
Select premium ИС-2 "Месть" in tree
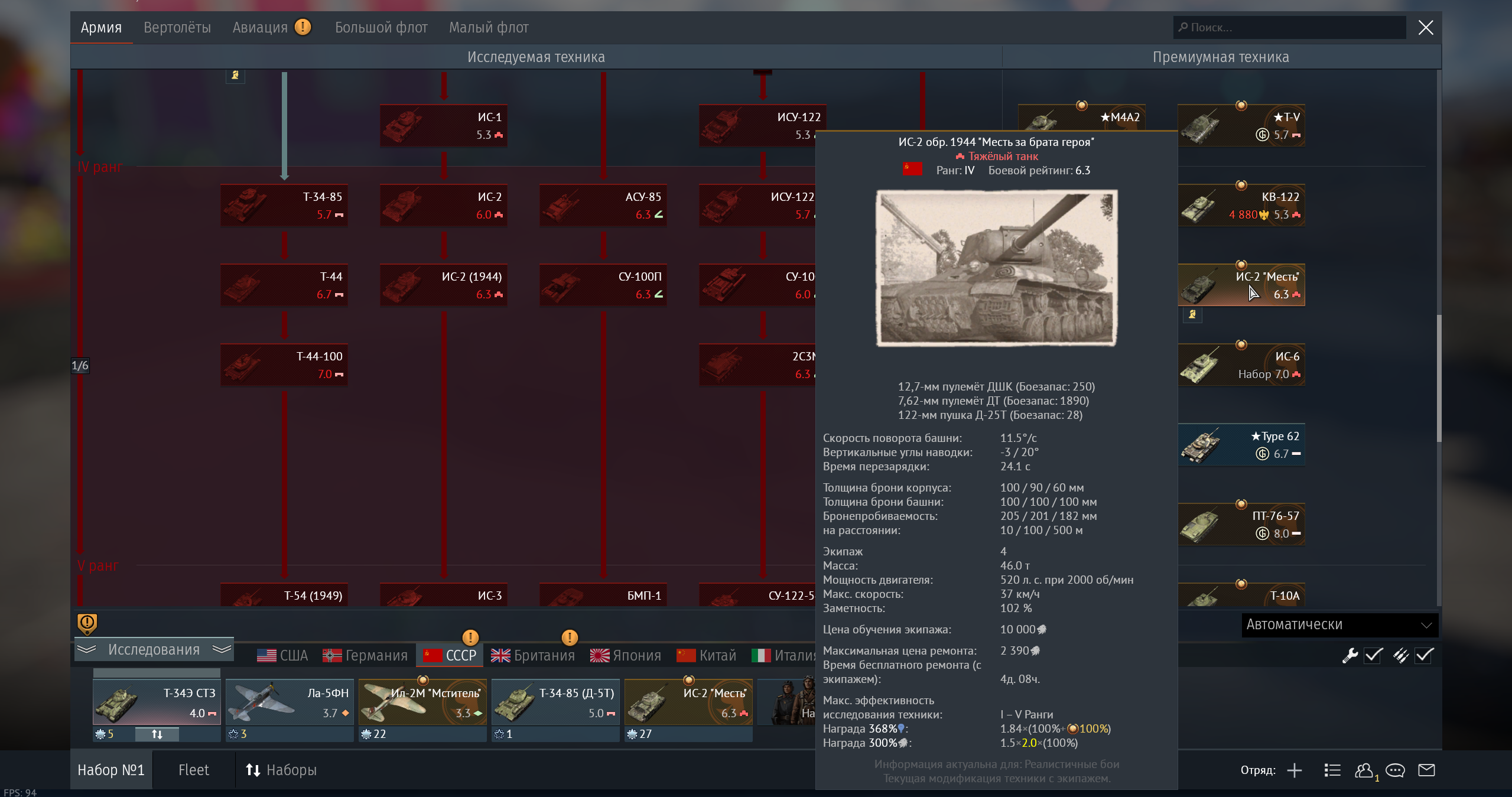click(x=1241, y=285)
